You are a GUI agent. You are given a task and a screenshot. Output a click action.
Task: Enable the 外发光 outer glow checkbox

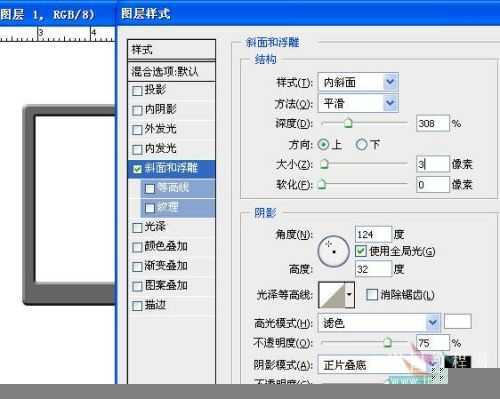coord(137,130)
